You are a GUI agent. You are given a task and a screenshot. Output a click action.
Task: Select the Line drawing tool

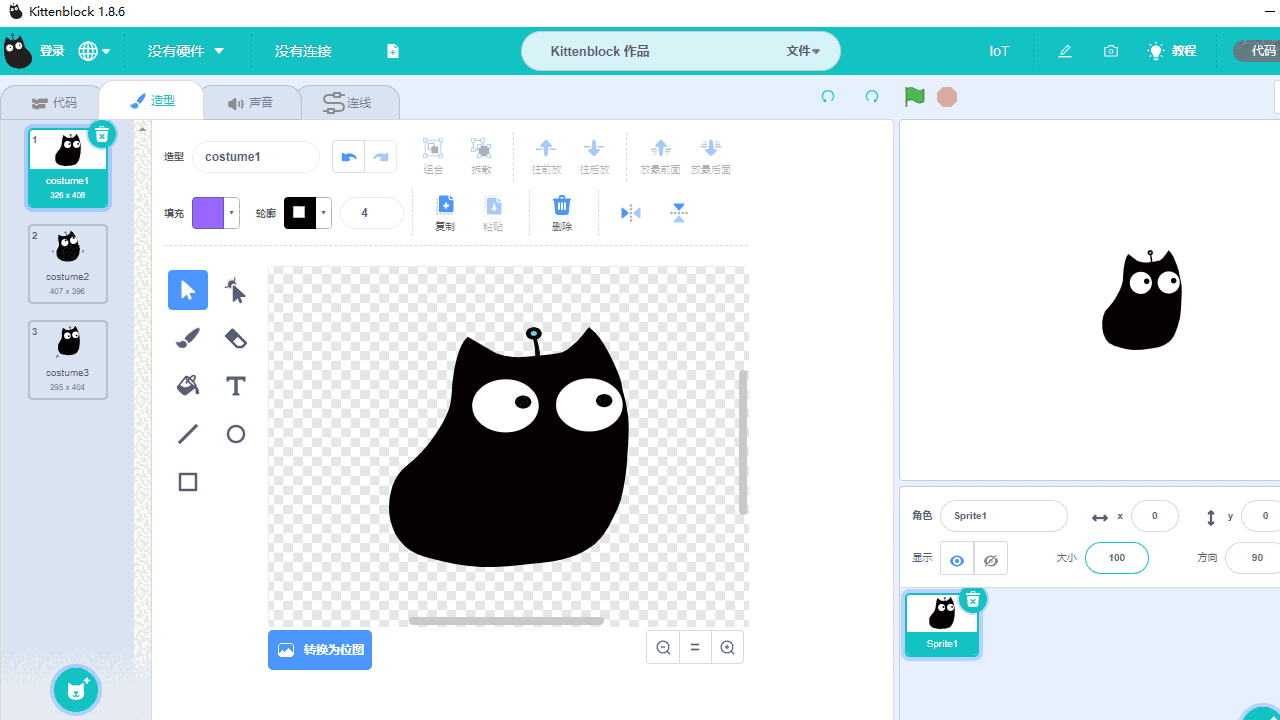188,434
